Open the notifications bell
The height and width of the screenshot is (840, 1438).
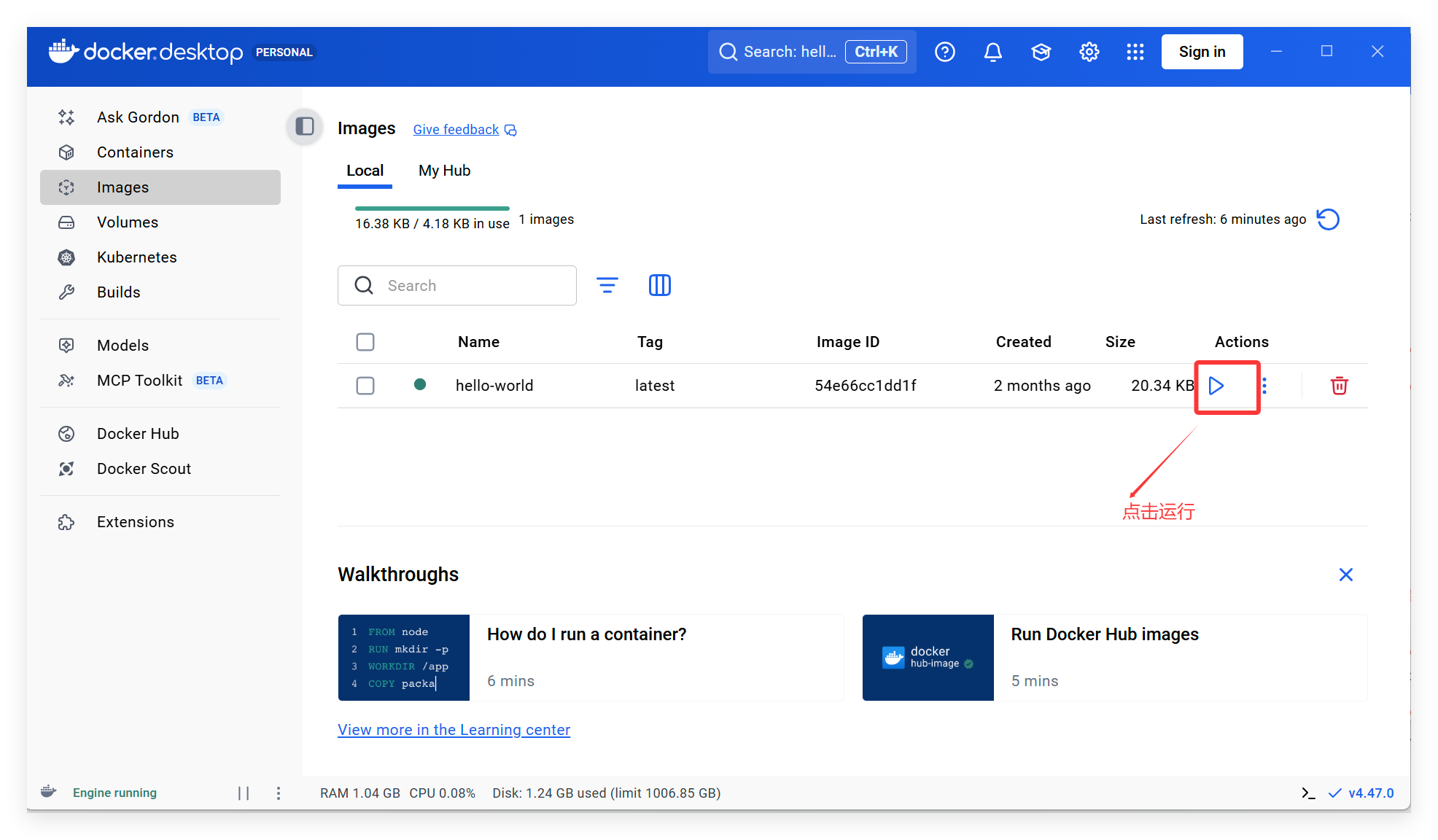tap(992, 52)
